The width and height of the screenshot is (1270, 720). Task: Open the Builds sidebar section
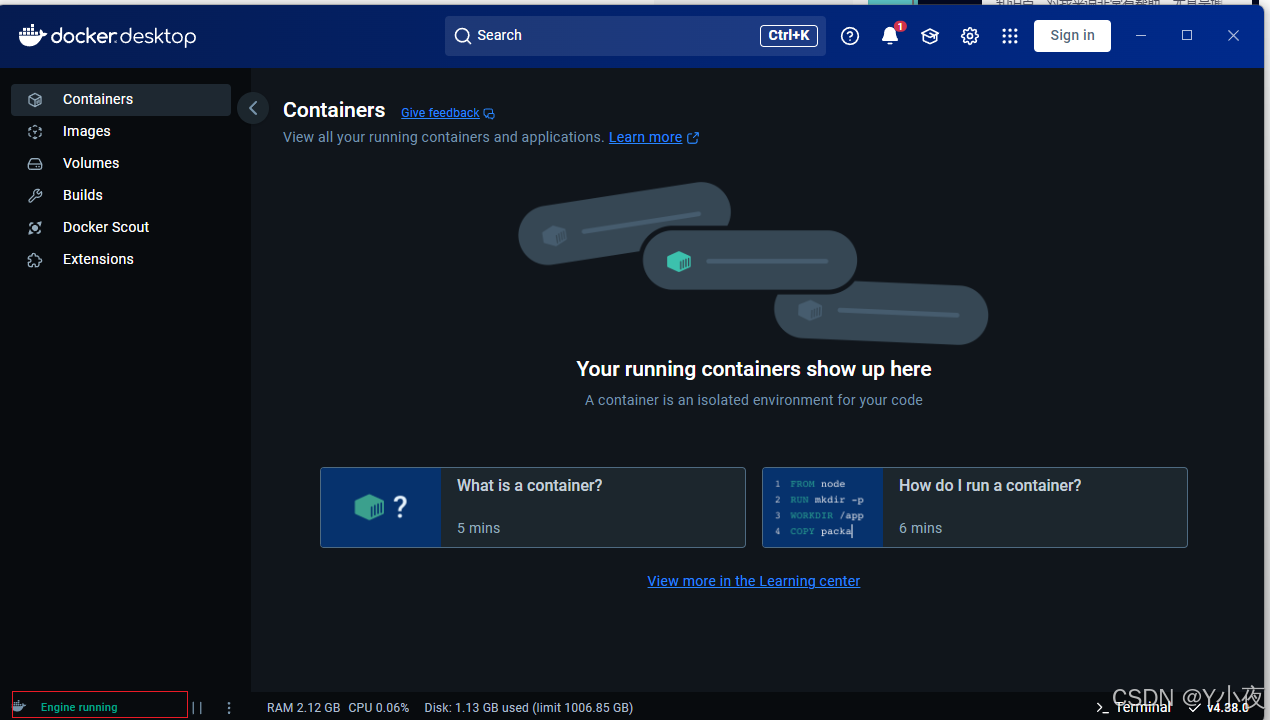pyautogui.click(x=121, y=195)
